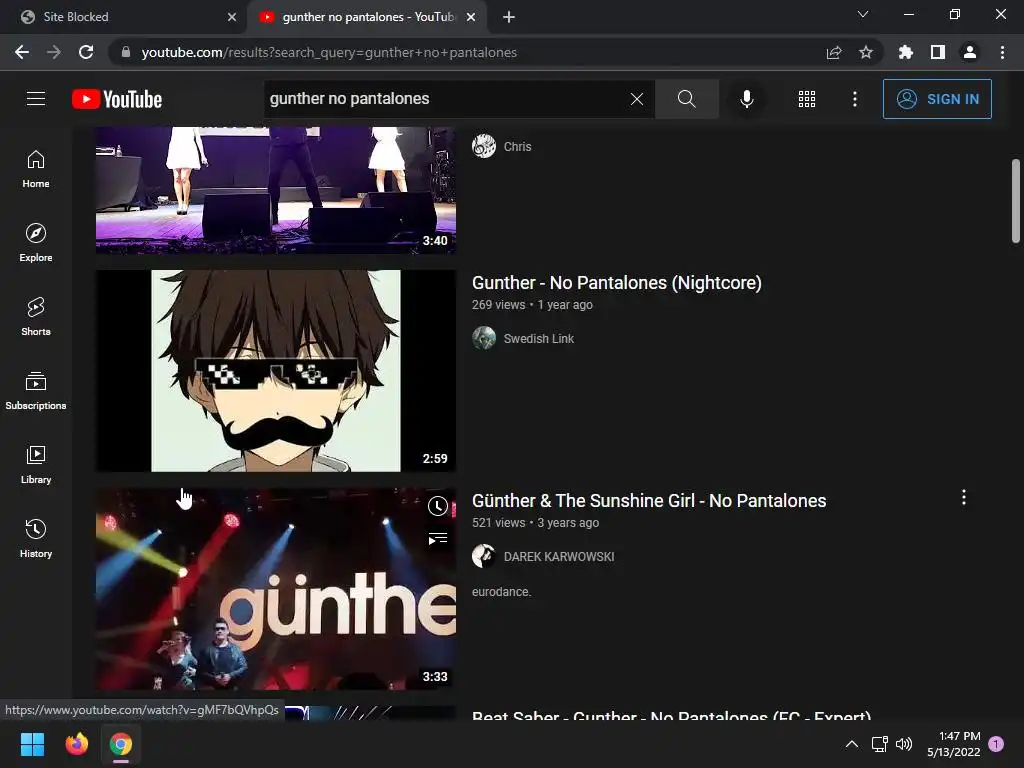
Task: Open title Gunther - No Pantalones (Nightcore)
Action: [616, 283]
